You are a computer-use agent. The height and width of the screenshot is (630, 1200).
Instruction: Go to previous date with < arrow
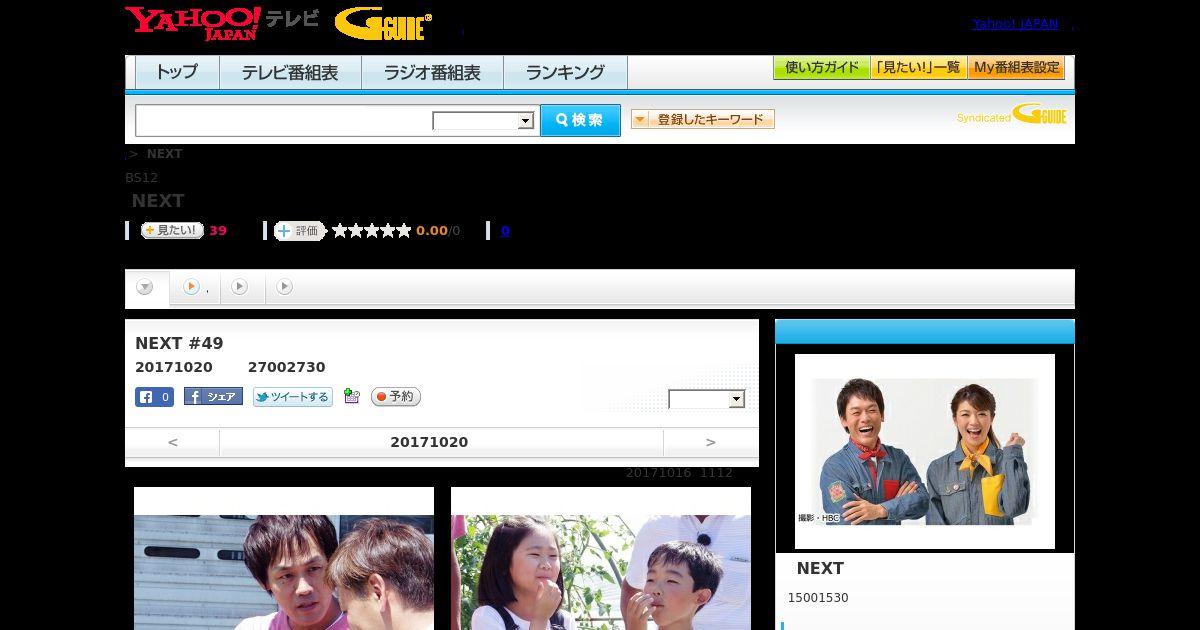tap(172, 442)
